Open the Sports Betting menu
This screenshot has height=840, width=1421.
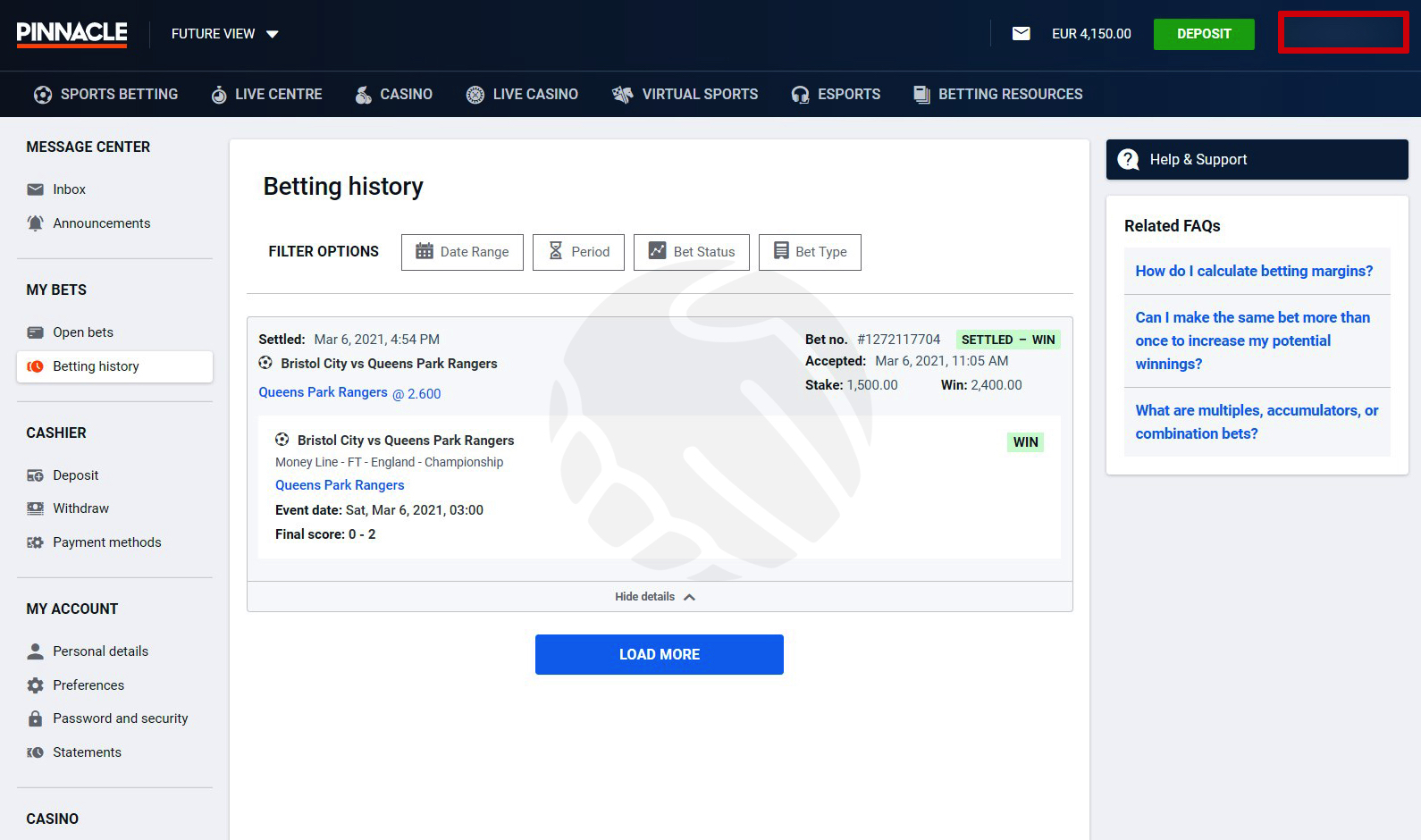[105, 94]
